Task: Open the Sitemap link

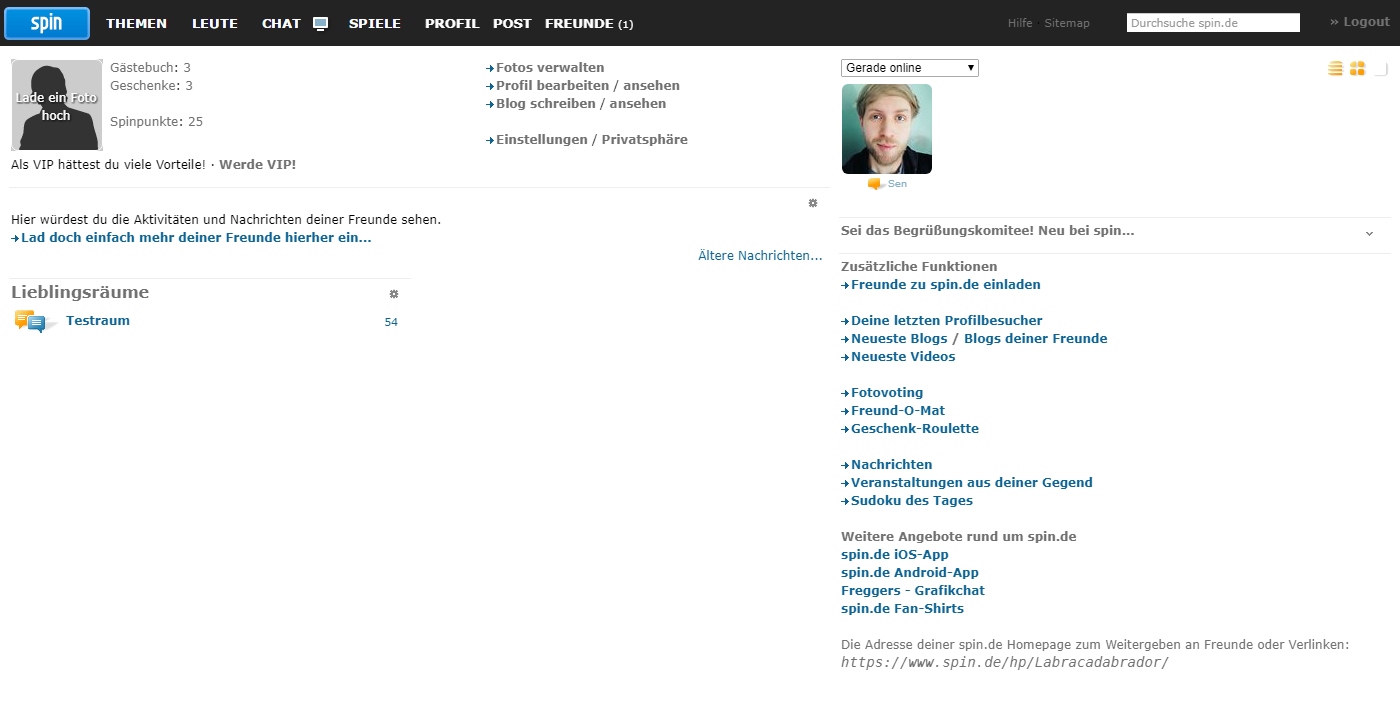Action: pyautogui.click(x=1067, y=23)
